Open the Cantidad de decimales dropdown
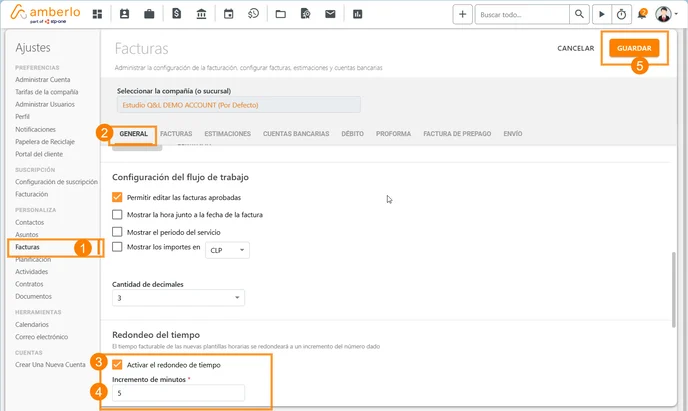 pyautogui.click(x=178, y=298)
